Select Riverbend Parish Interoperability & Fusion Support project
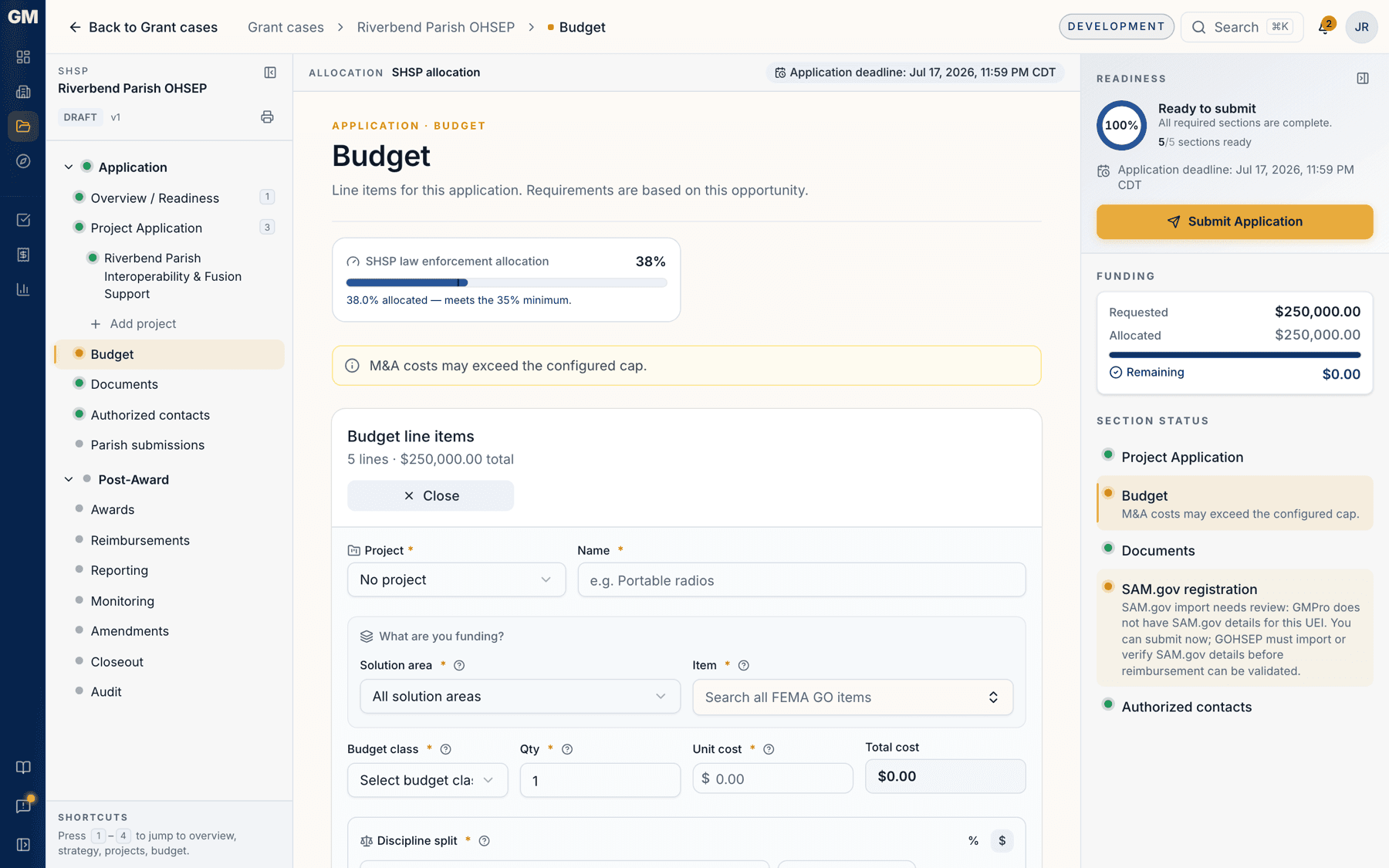The height and width of the screenshot is (868, 1389). tap(173, 276)
